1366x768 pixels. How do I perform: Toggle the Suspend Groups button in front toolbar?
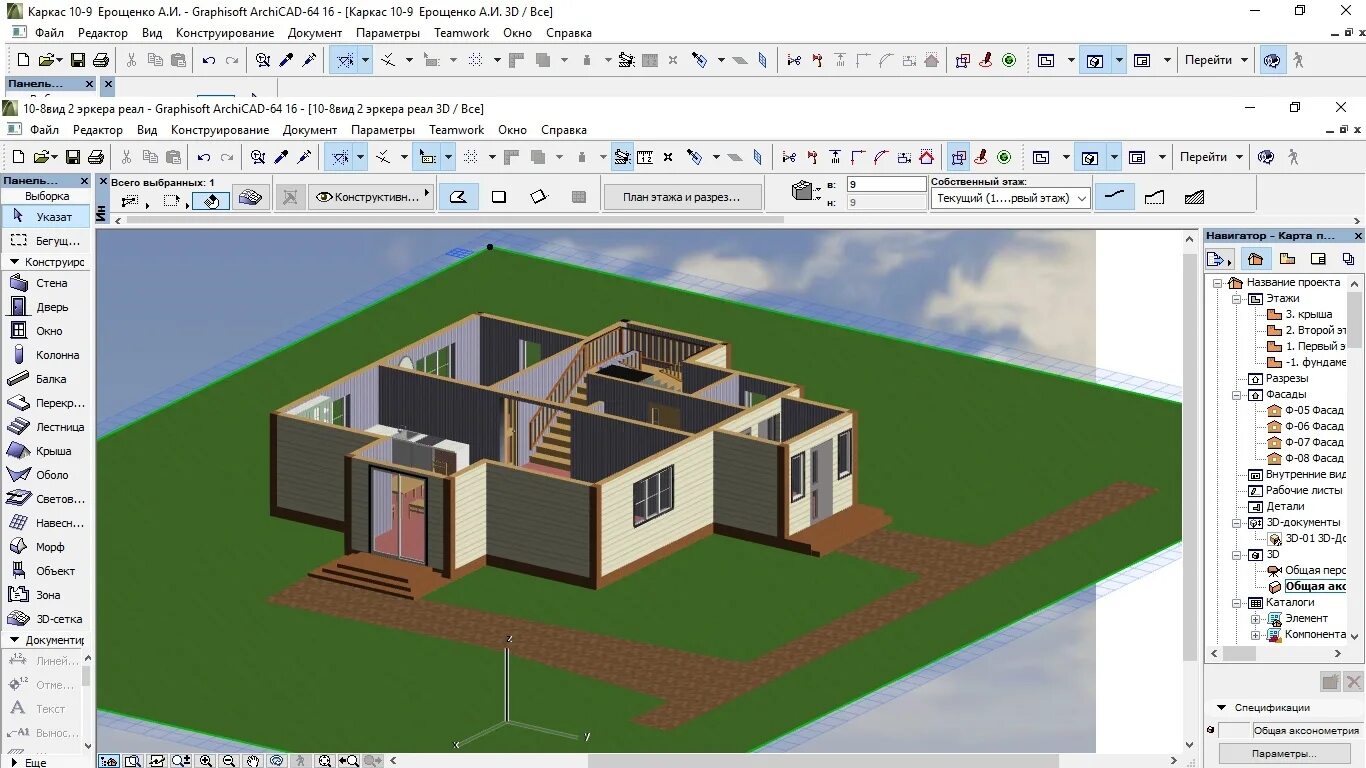[x=959, y=157]
